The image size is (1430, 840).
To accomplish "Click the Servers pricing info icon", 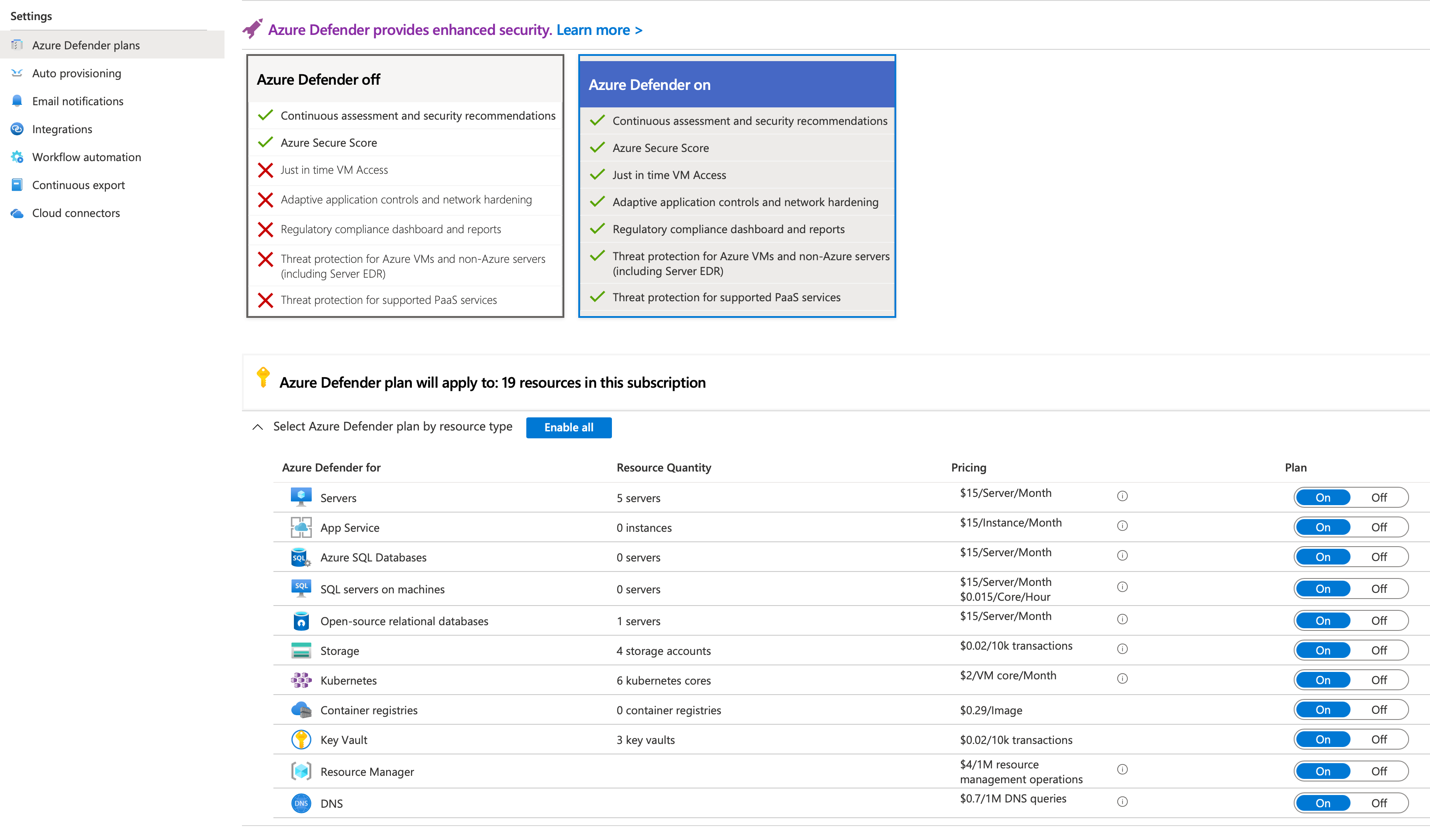I will click(1122, 496).
